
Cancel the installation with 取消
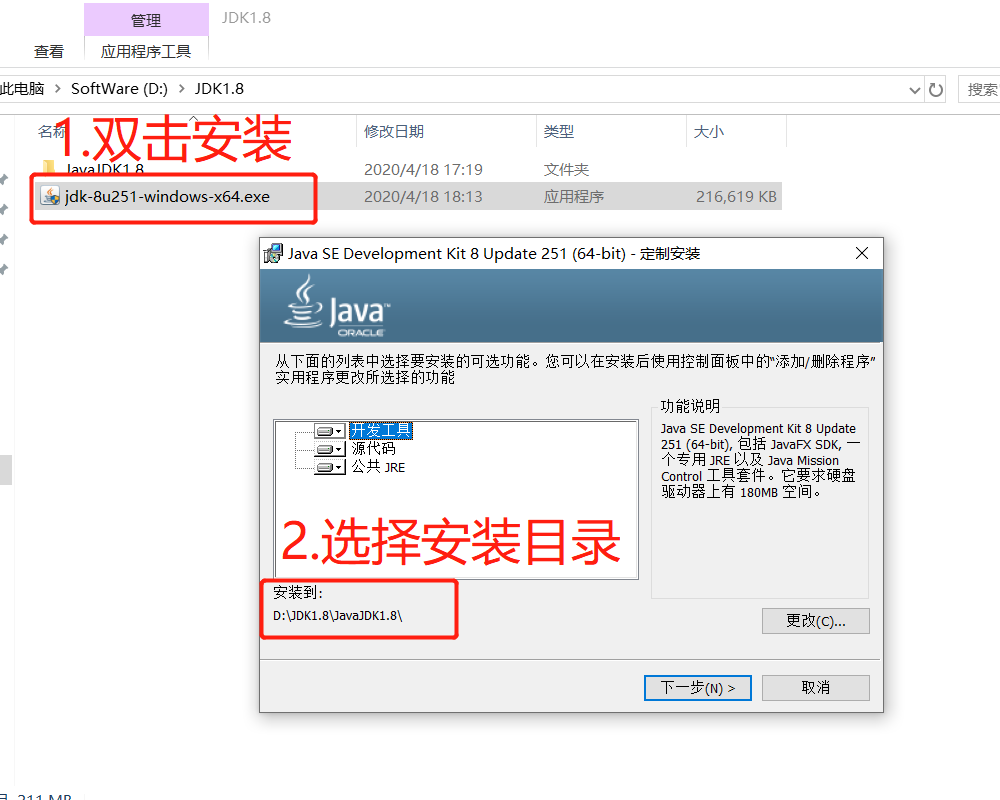point(815,688)
